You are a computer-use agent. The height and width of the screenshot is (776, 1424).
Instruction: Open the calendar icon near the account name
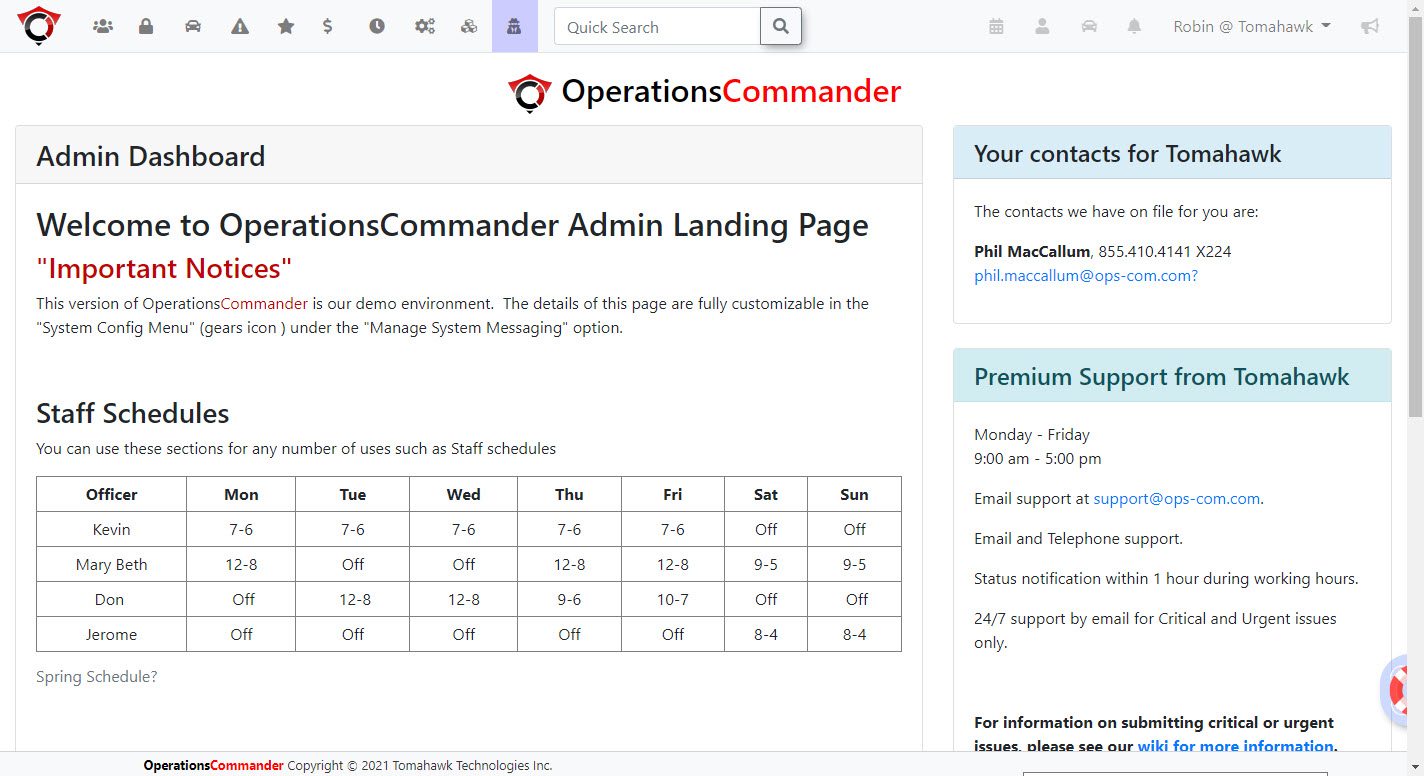pos(996,26)
